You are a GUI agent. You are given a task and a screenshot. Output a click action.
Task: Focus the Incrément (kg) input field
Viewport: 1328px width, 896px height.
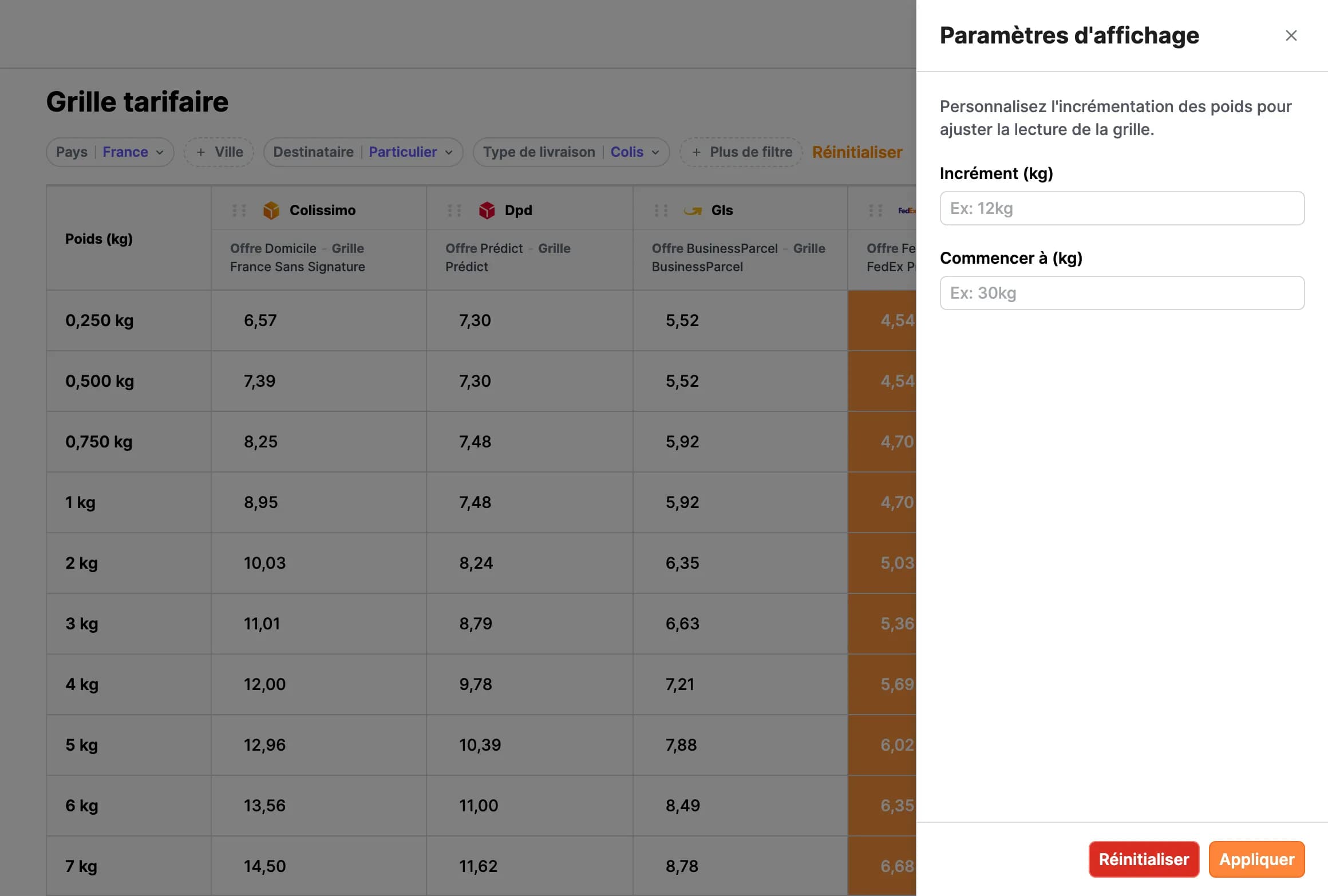[x=1121, y=208]
